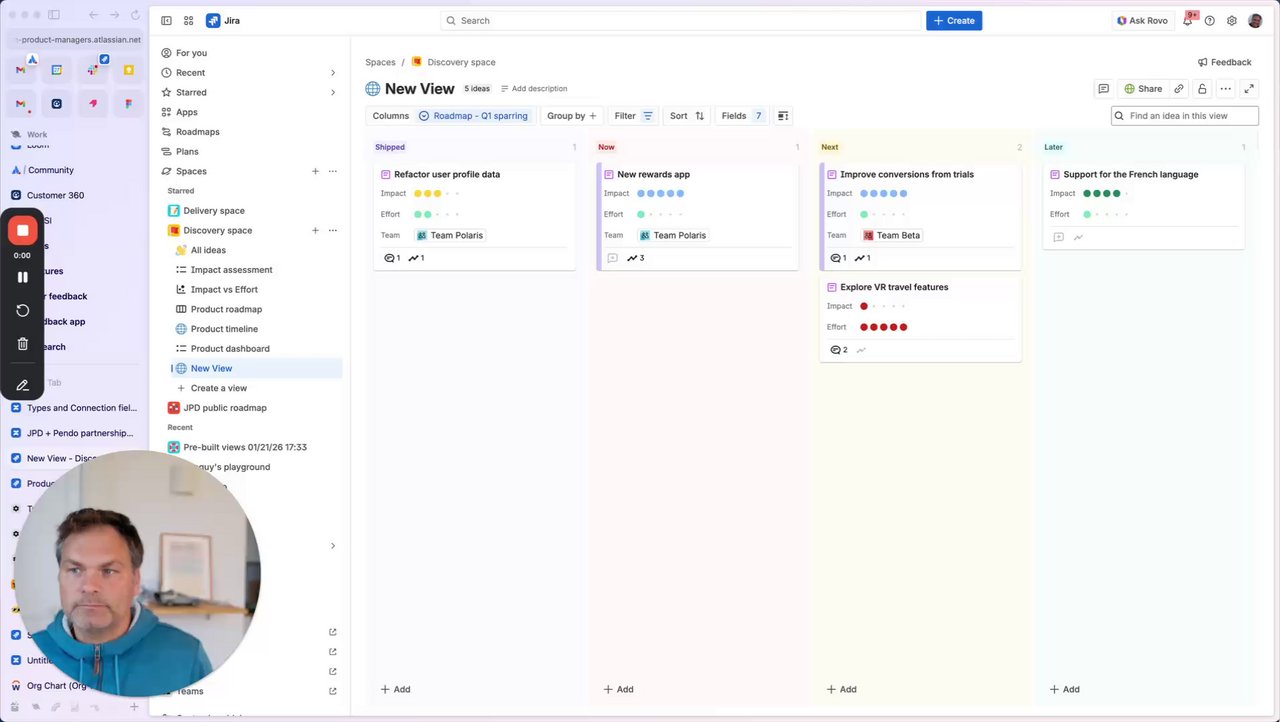Click the blue Create button
The height and width of the screenshot is (722, 1280).
pyautogui.click(x=953, y=21)
